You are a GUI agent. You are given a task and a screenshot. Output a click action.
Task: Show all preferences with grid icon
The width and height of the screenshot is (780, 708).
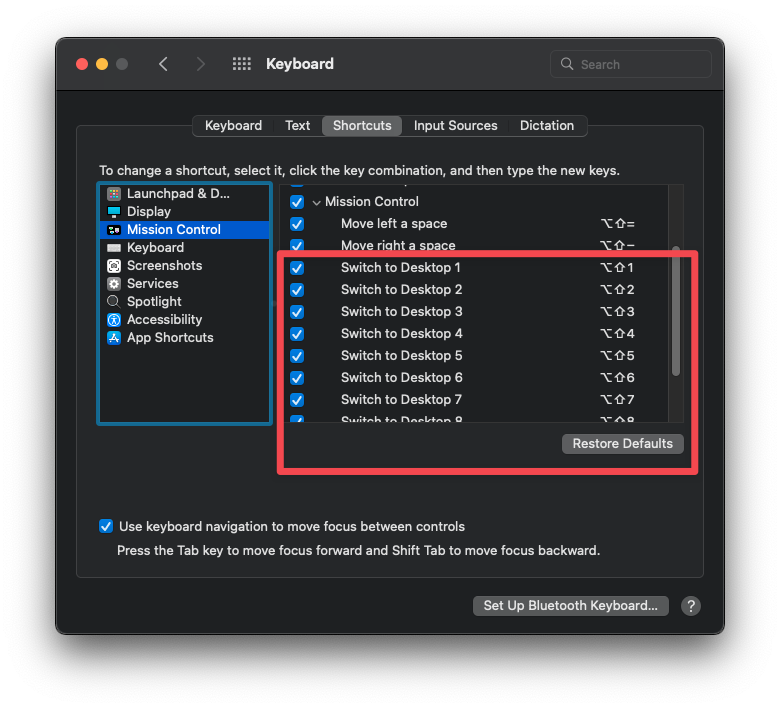tap(242, 64)
